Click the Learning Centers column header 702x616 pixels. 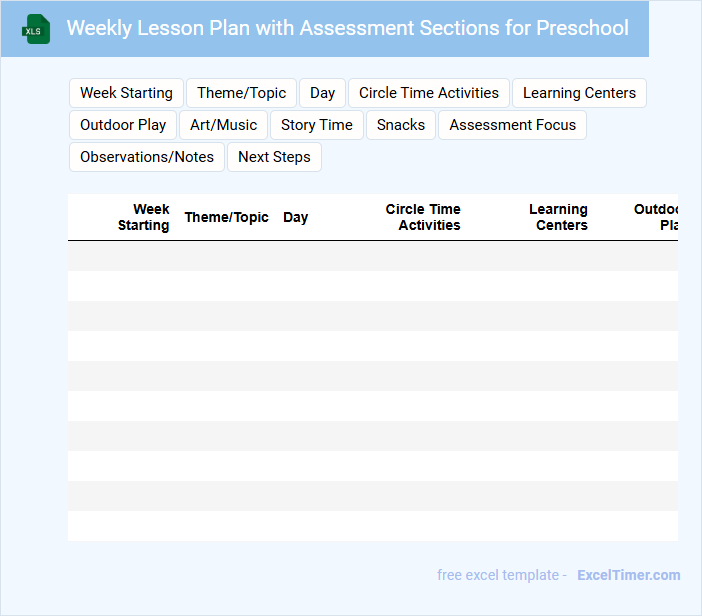pos(558,217)
